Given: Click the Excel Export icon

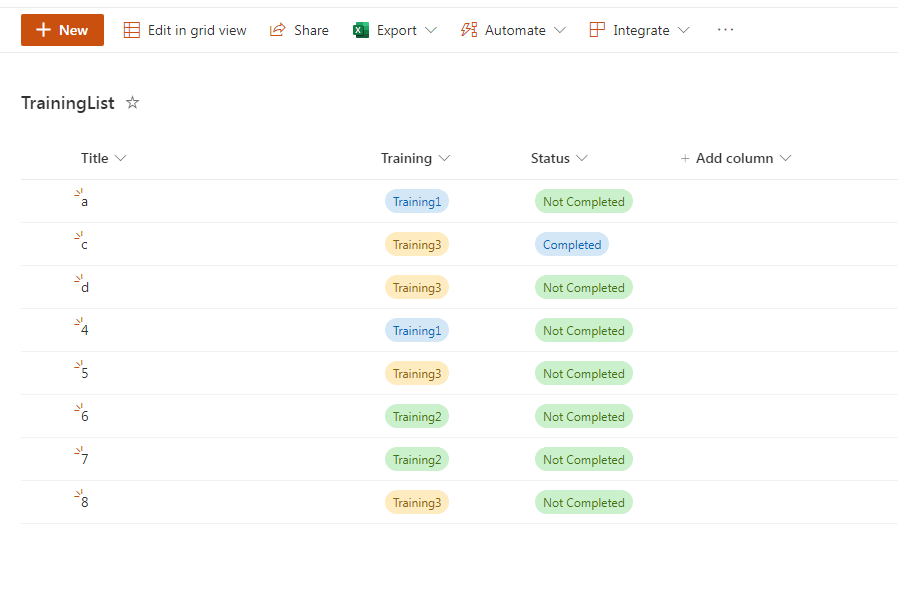Looking at the screenshot, I should click(361, 30).
